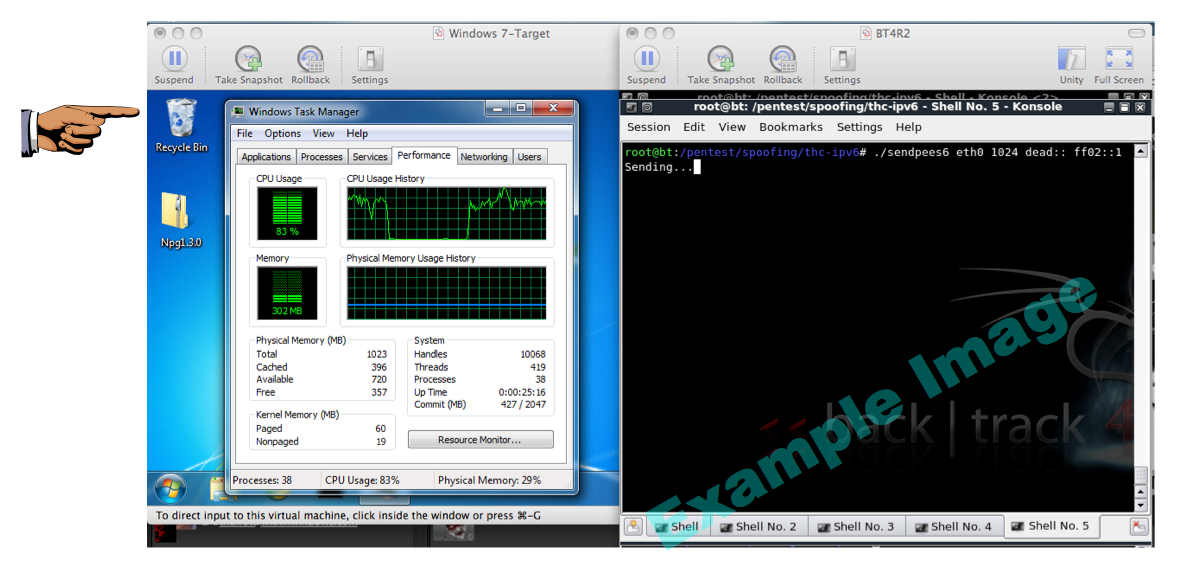Open Options menu in Task Manager
This screenshot has width=1181, height=569.
[282, 133]
